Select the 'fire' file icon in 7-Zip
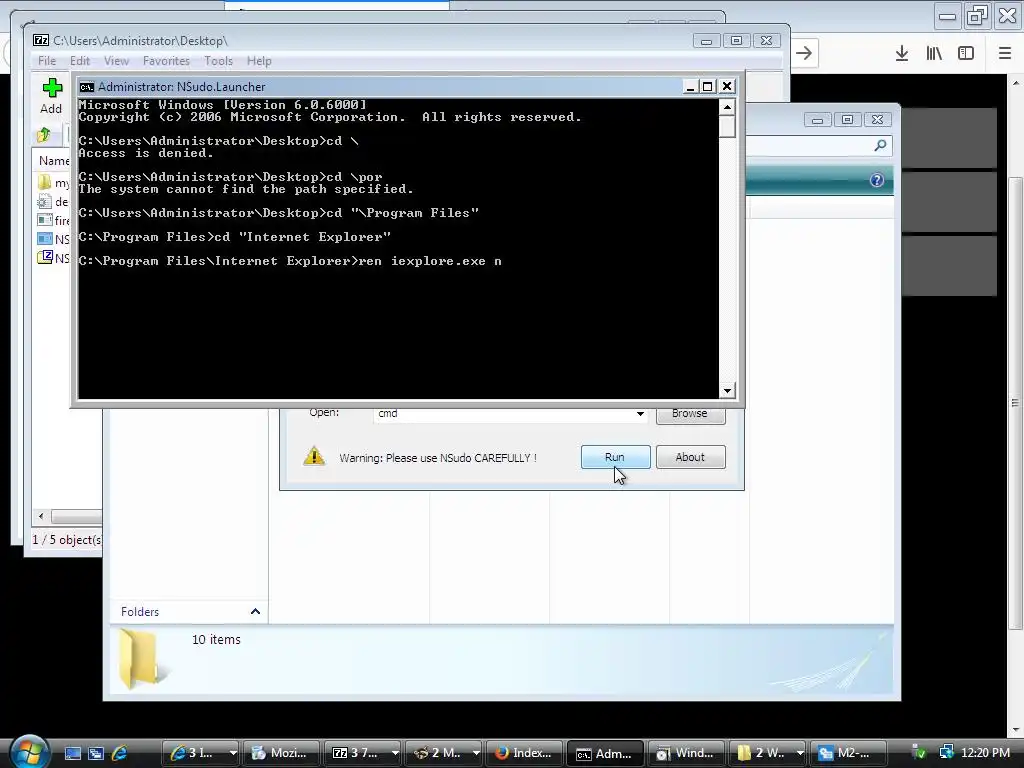 (x=44, y=220)
